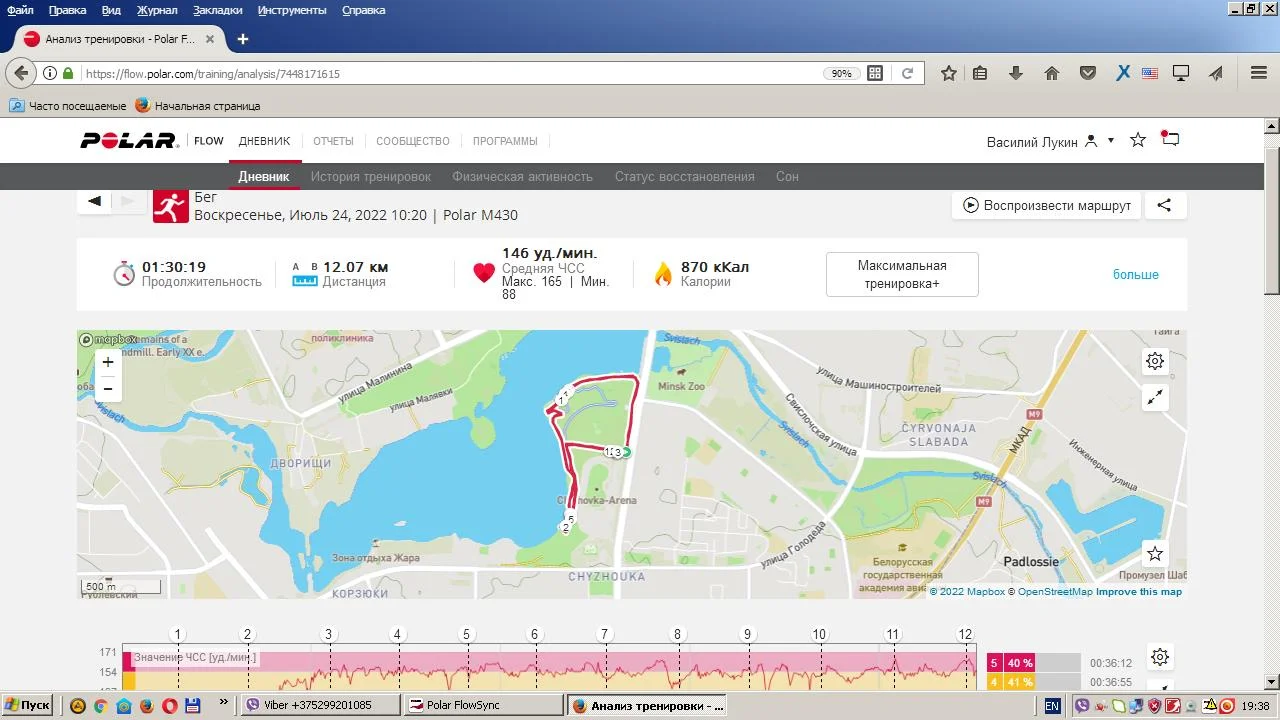Click the paper plane send icon

pos(1216,73)
